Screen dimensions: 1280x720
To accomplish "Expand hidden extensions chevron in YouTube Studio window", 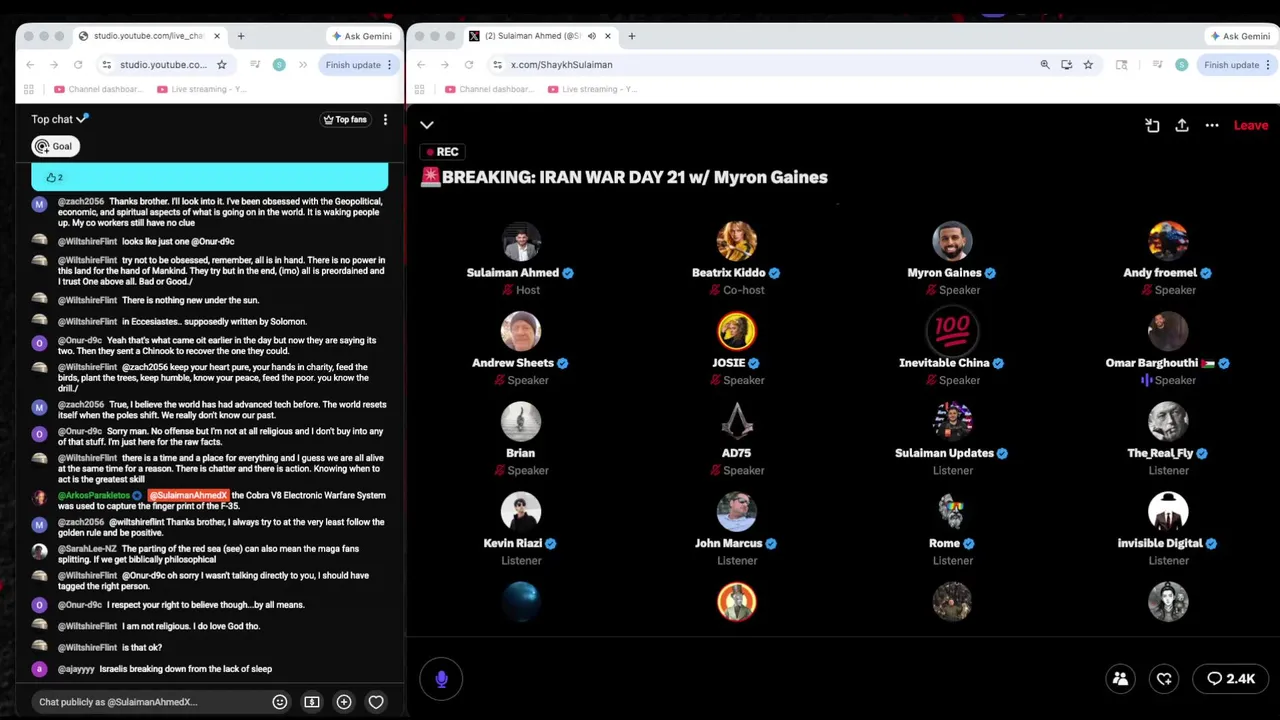I will click(303, 65).
